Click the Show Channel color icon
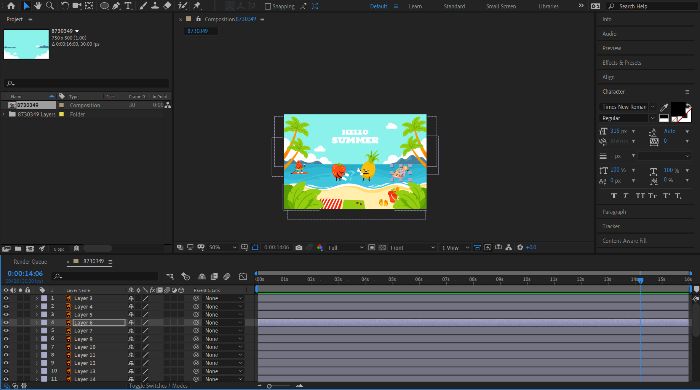 [320, 247]
